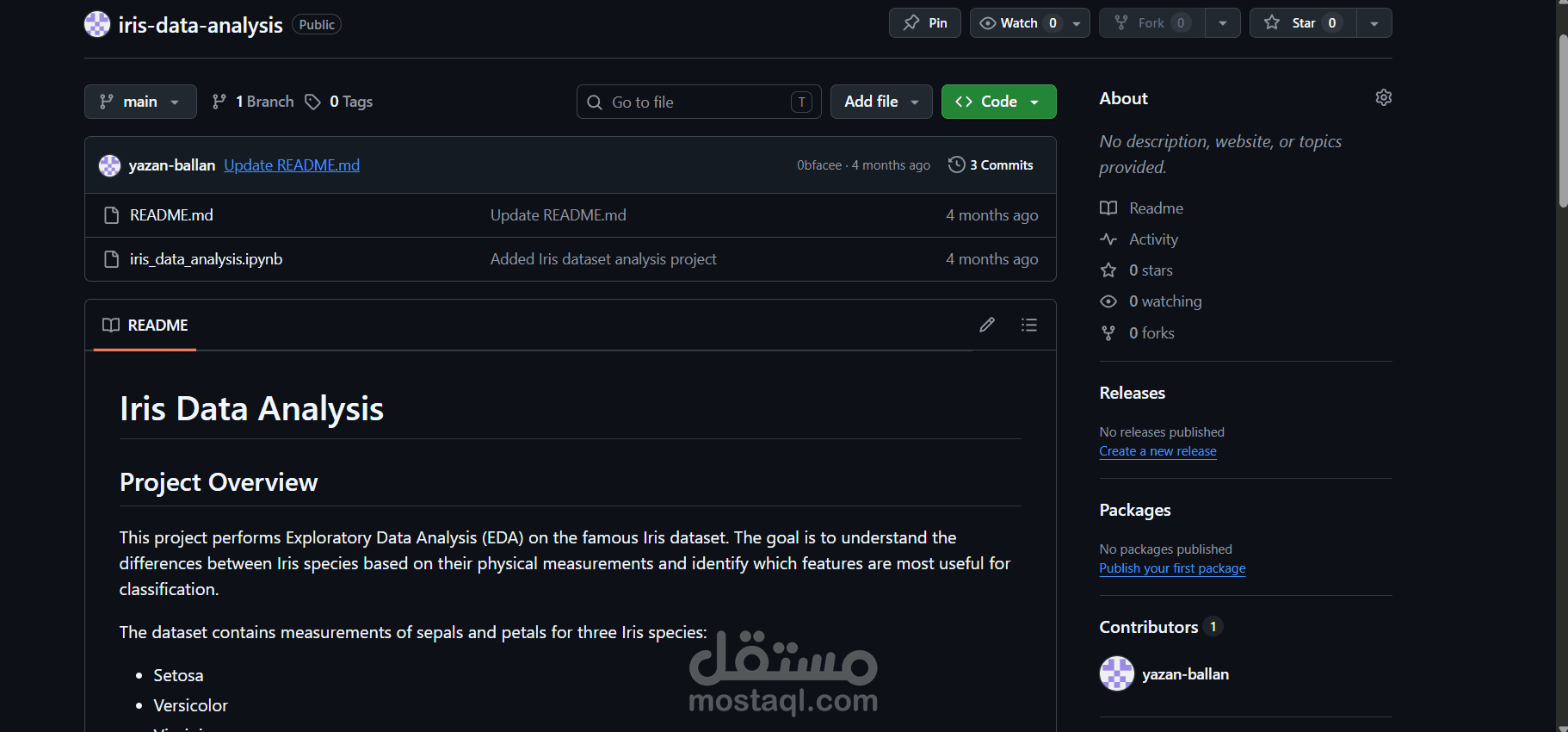Open the iris-data-analysis repository title link
This screenshot has width=1568, height=732.
pos(201,25)
